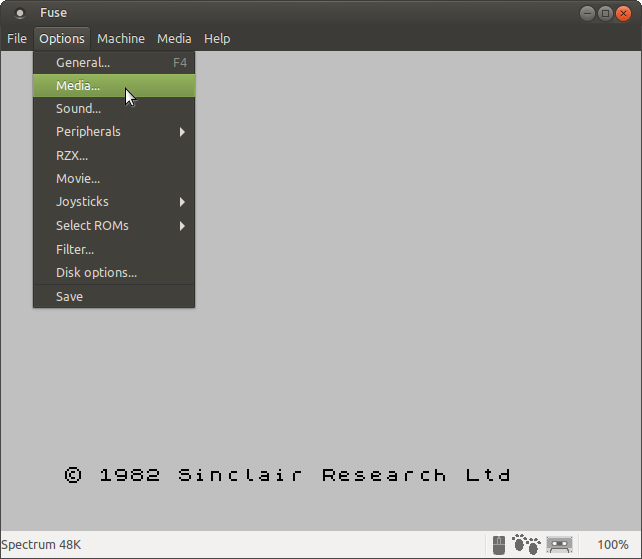Screen dimensions: 642x559
Task: Close the Fuse window
Action: tap(623, 14)
